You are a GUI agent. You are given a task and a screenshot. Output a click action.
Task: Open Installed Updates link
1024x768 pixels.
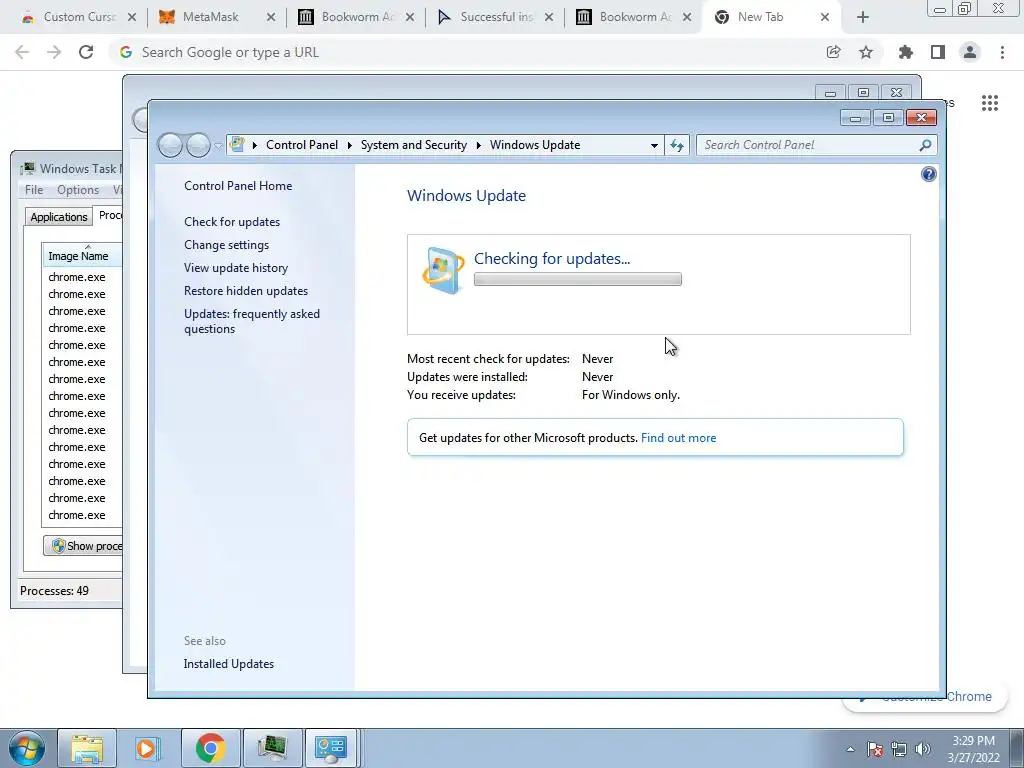click(229, 664)
